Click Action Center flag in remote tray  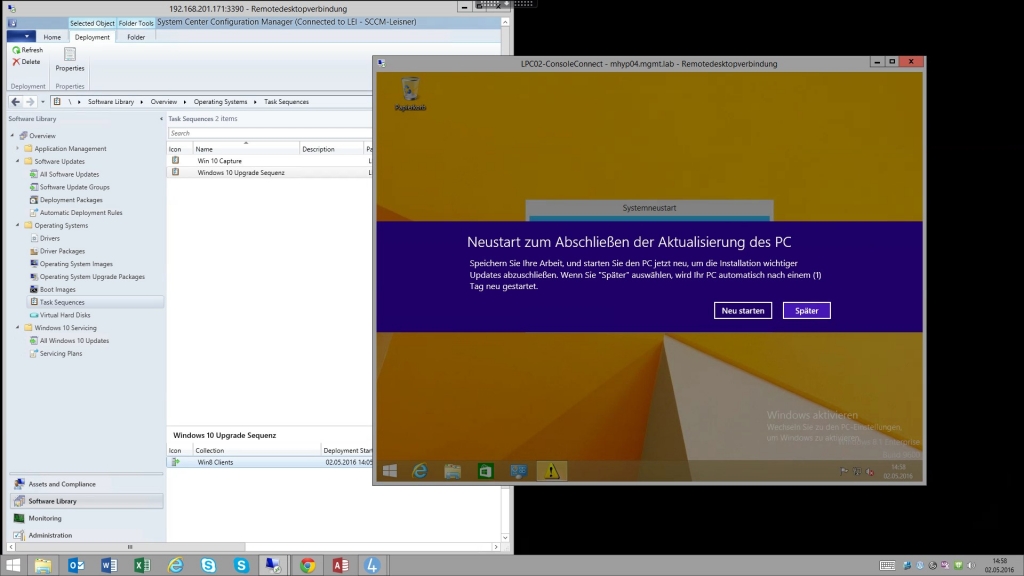pyautogui.click(x=844, y=471)
